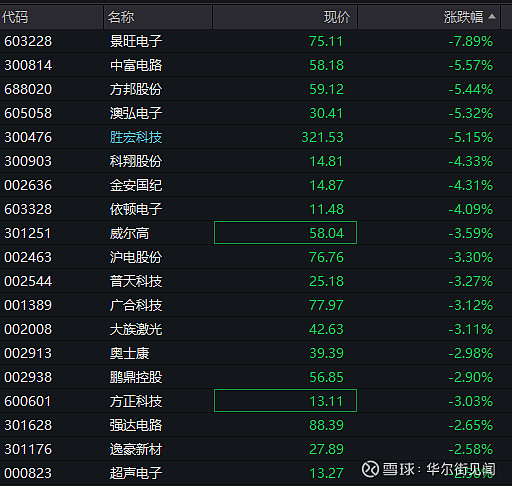Sort by the 名称 column header
The width and height of the screenshot is (512, 486).
pos(158,17)
